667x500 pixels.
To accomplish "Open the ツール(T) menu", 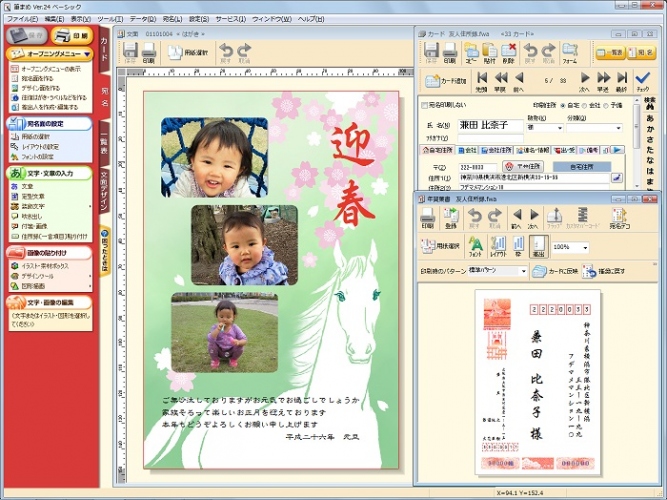I will [110, 19].
